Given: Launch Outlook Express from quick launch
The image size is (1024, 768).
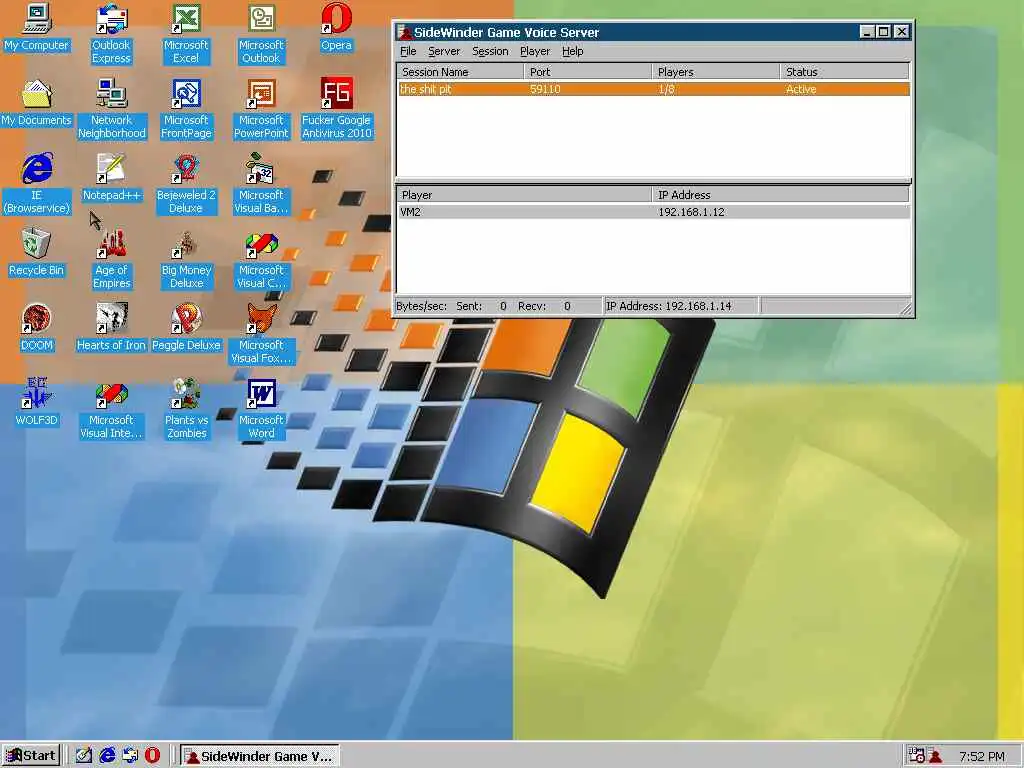Looking at the screenshot, I should [x=129, y=756].
